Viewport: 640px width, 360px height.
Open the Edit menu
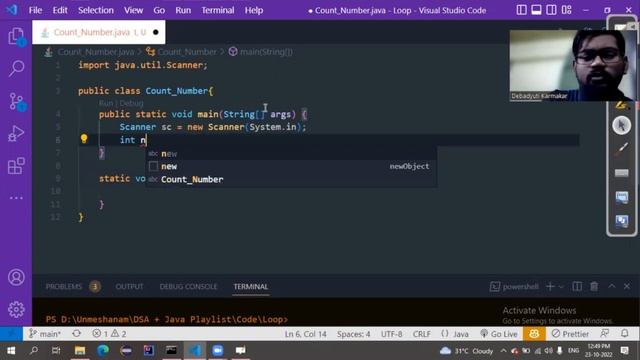(60, 10)
